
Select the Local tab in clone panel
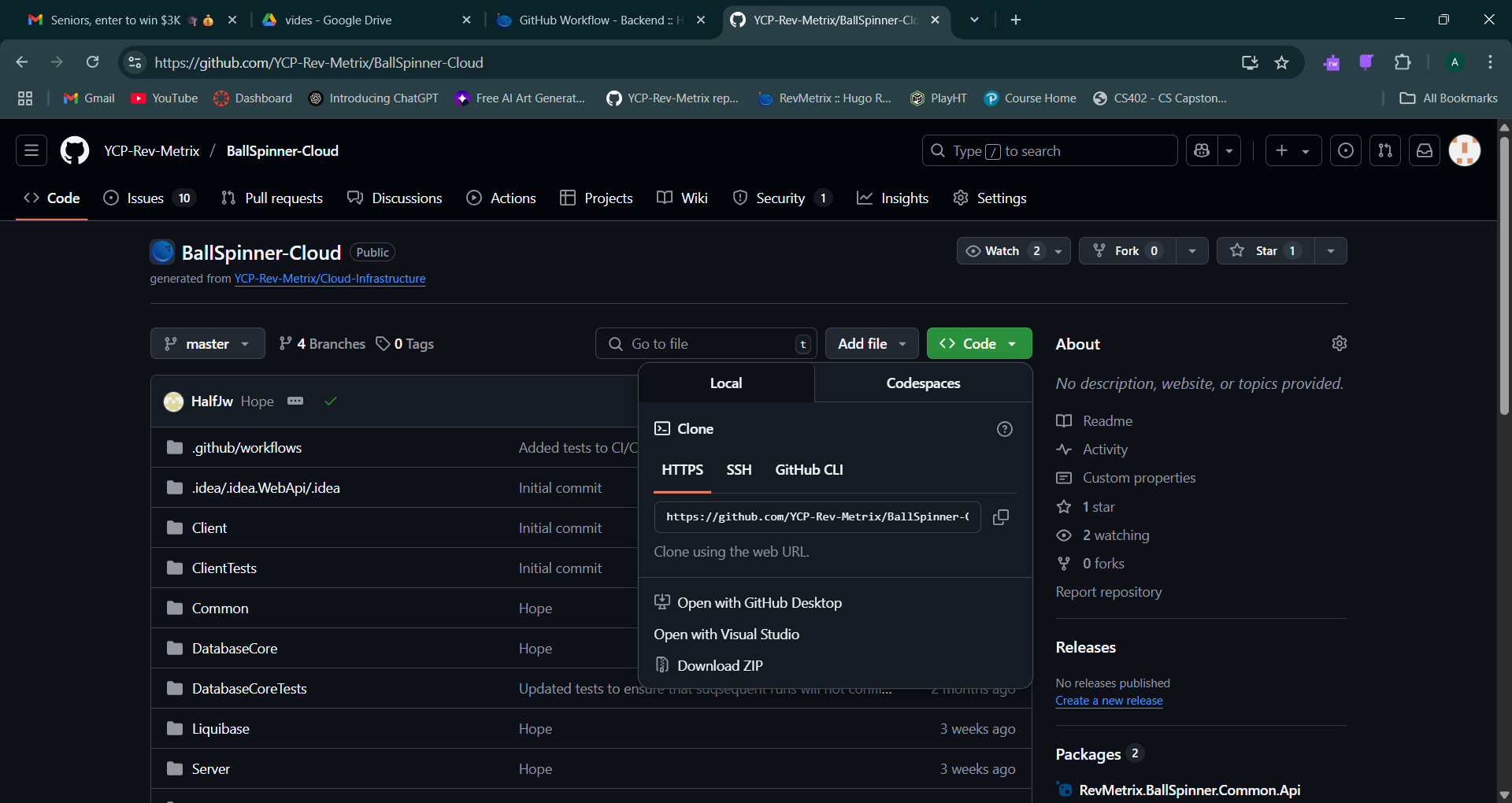(x=726, y=383)
